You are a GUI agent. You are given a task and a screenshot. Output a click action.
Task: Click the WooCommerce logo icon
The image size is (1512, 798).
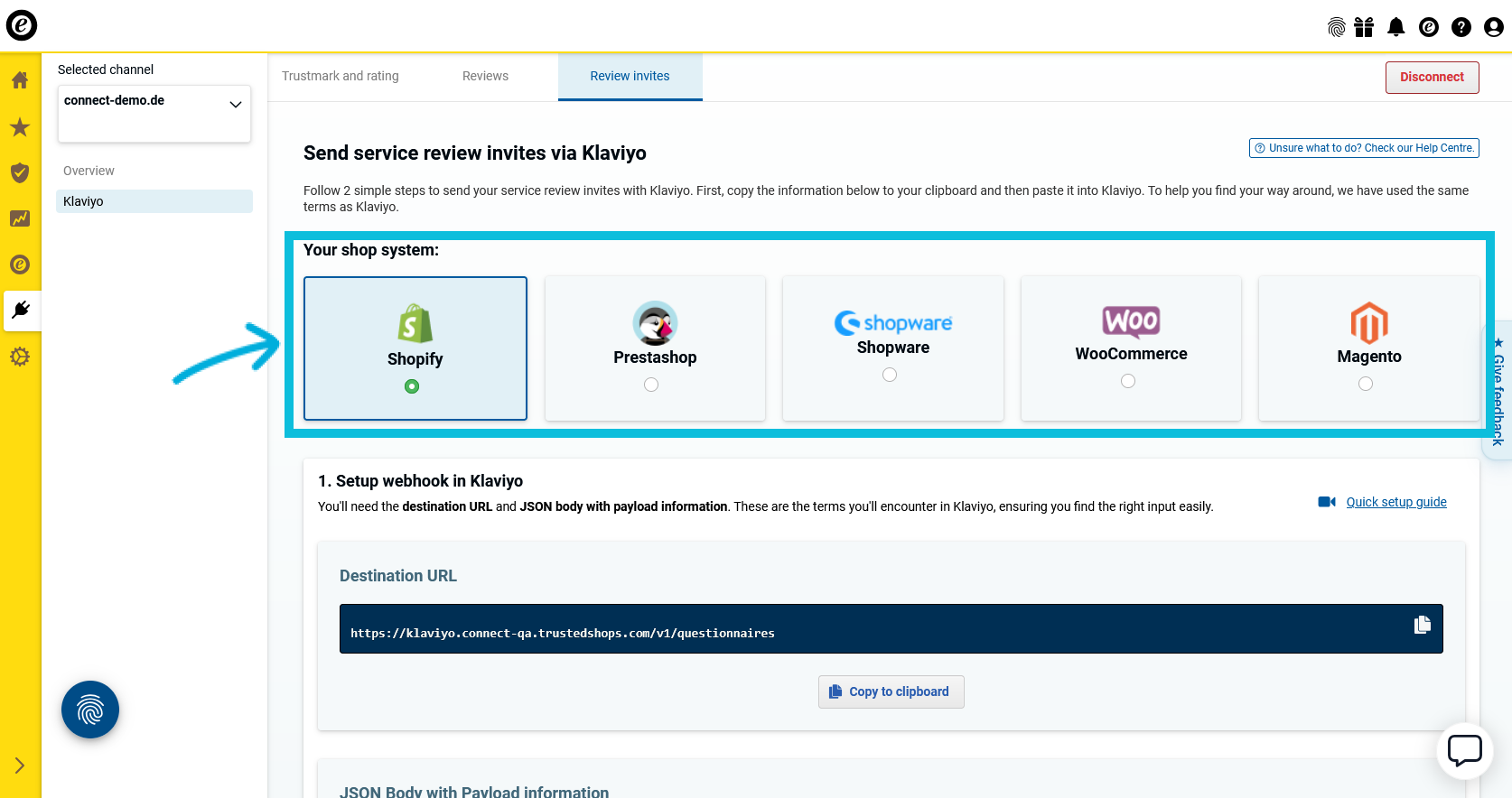pyautogui.click(x=1131, y=321)
